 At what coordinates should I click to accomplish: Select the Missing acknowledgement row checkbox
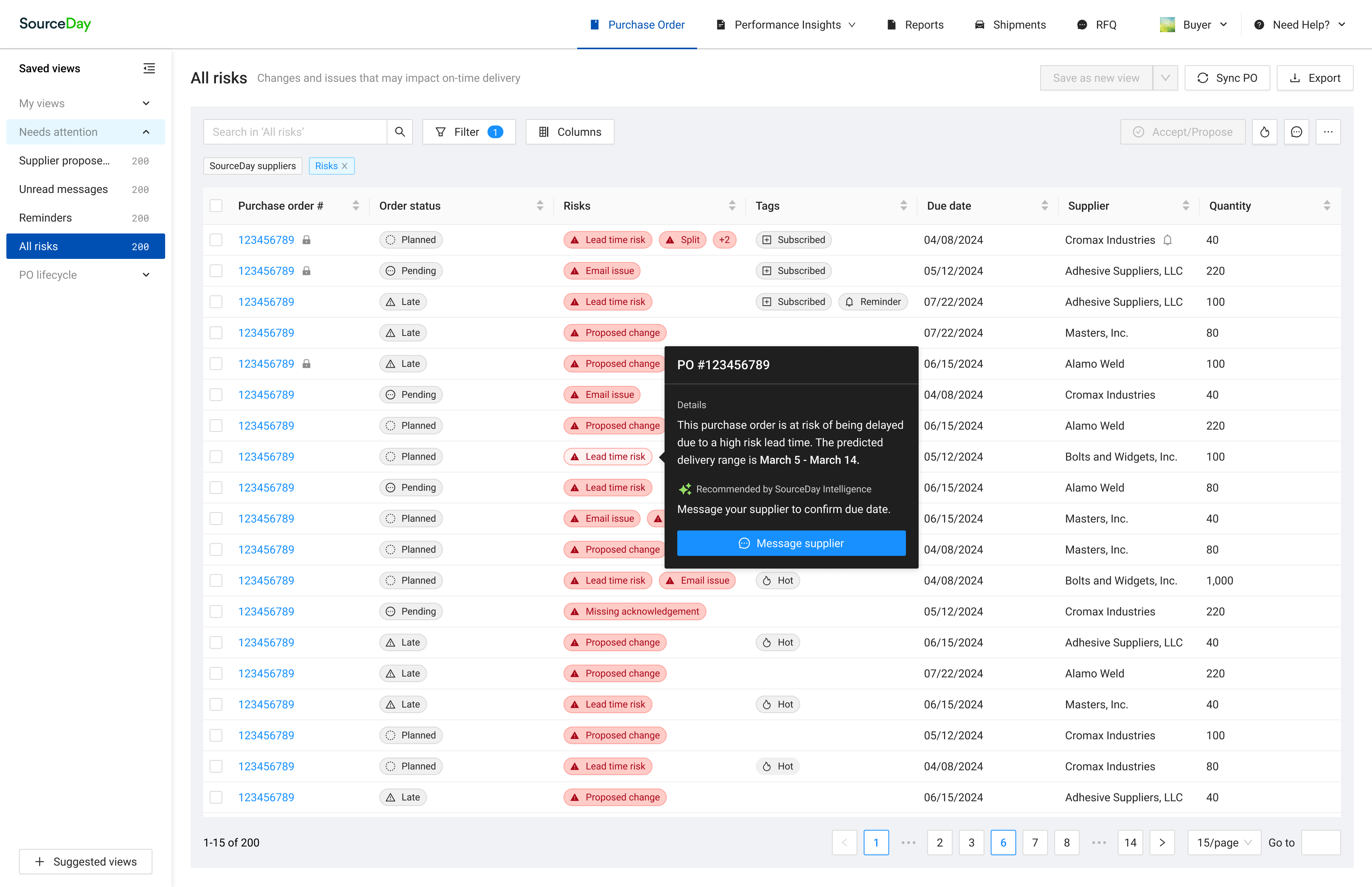(x=216, y=611)
